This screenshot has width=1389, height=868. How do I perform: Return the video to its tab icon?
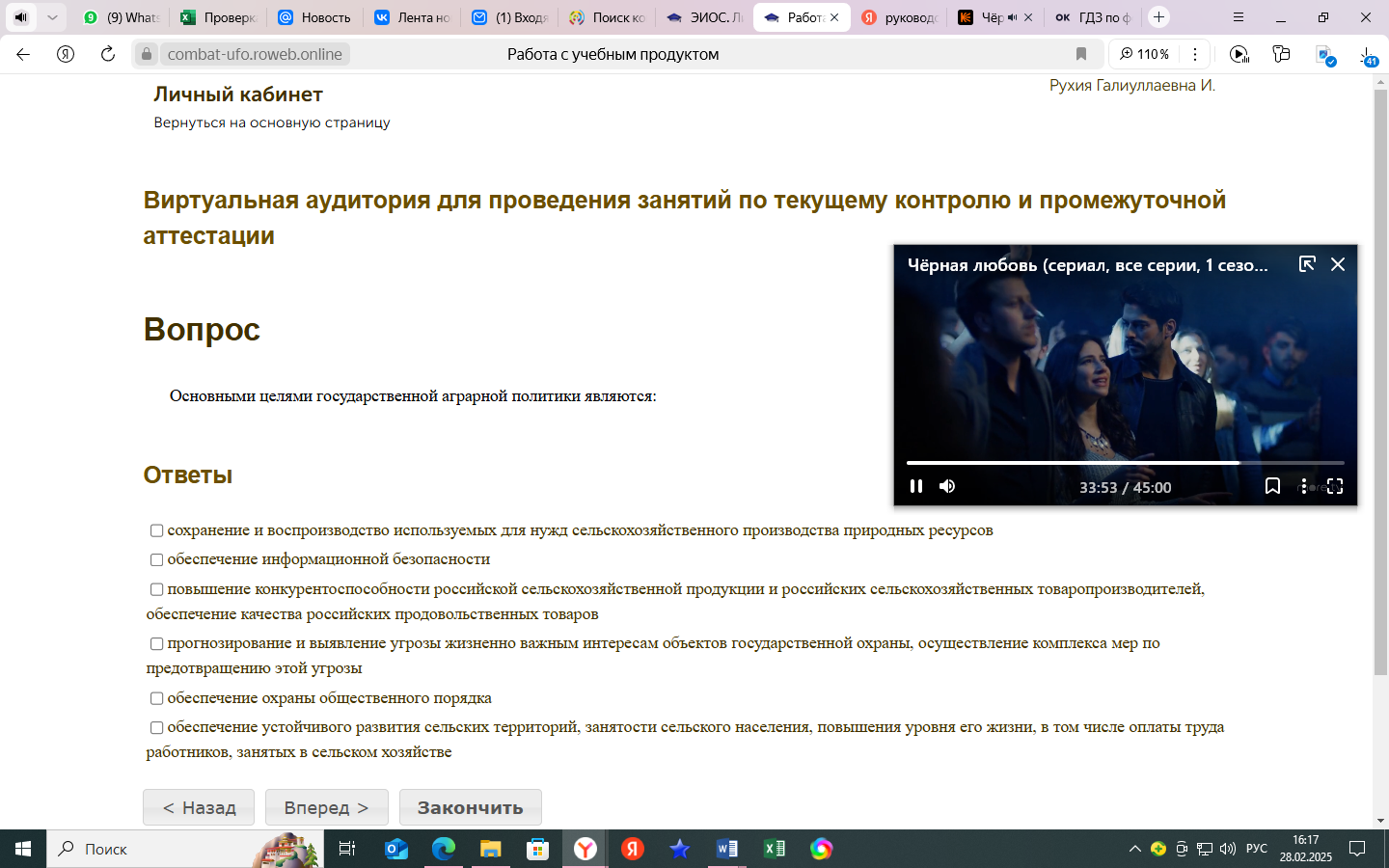1307,264
